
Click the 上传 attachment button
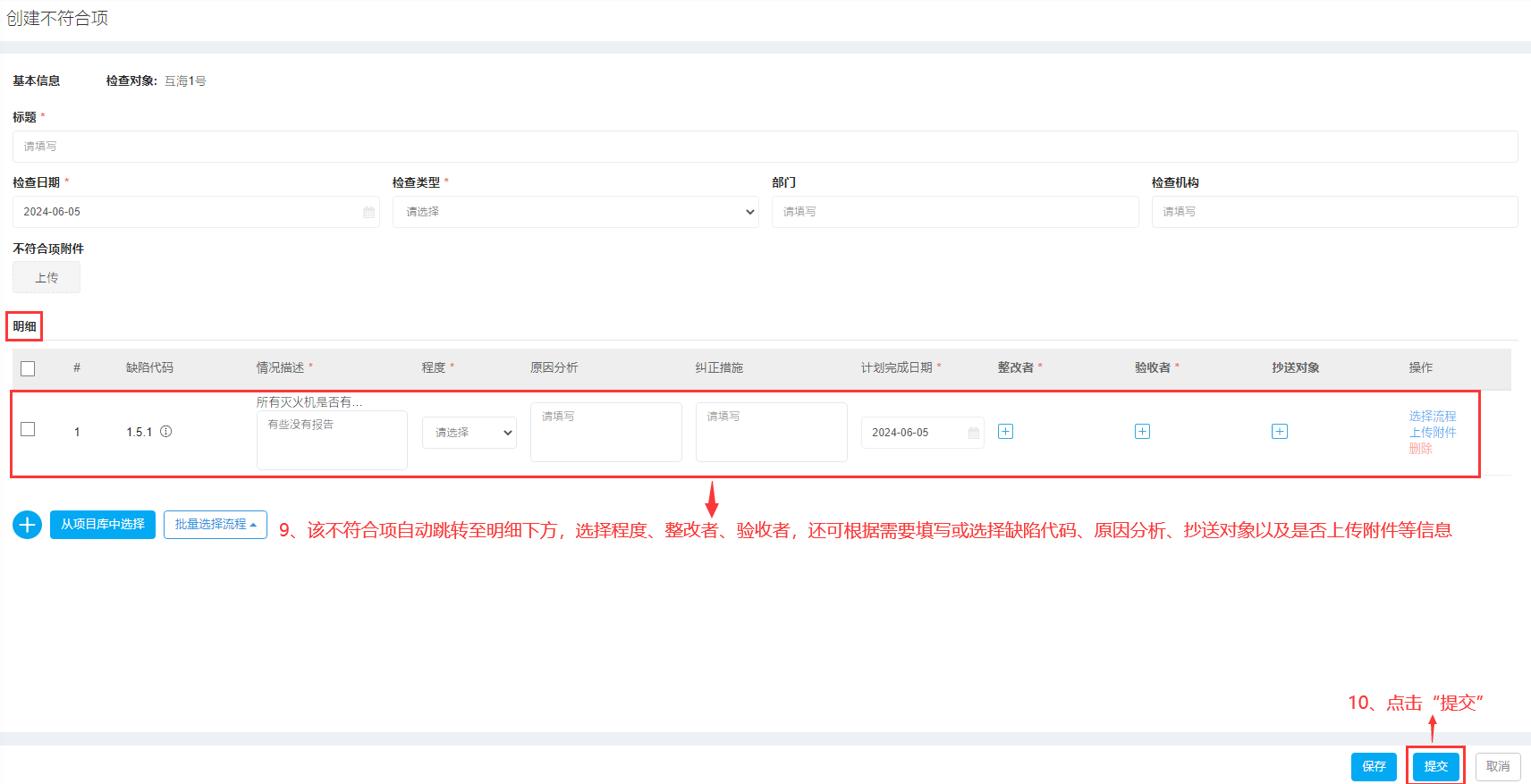(x=47, y=278)
